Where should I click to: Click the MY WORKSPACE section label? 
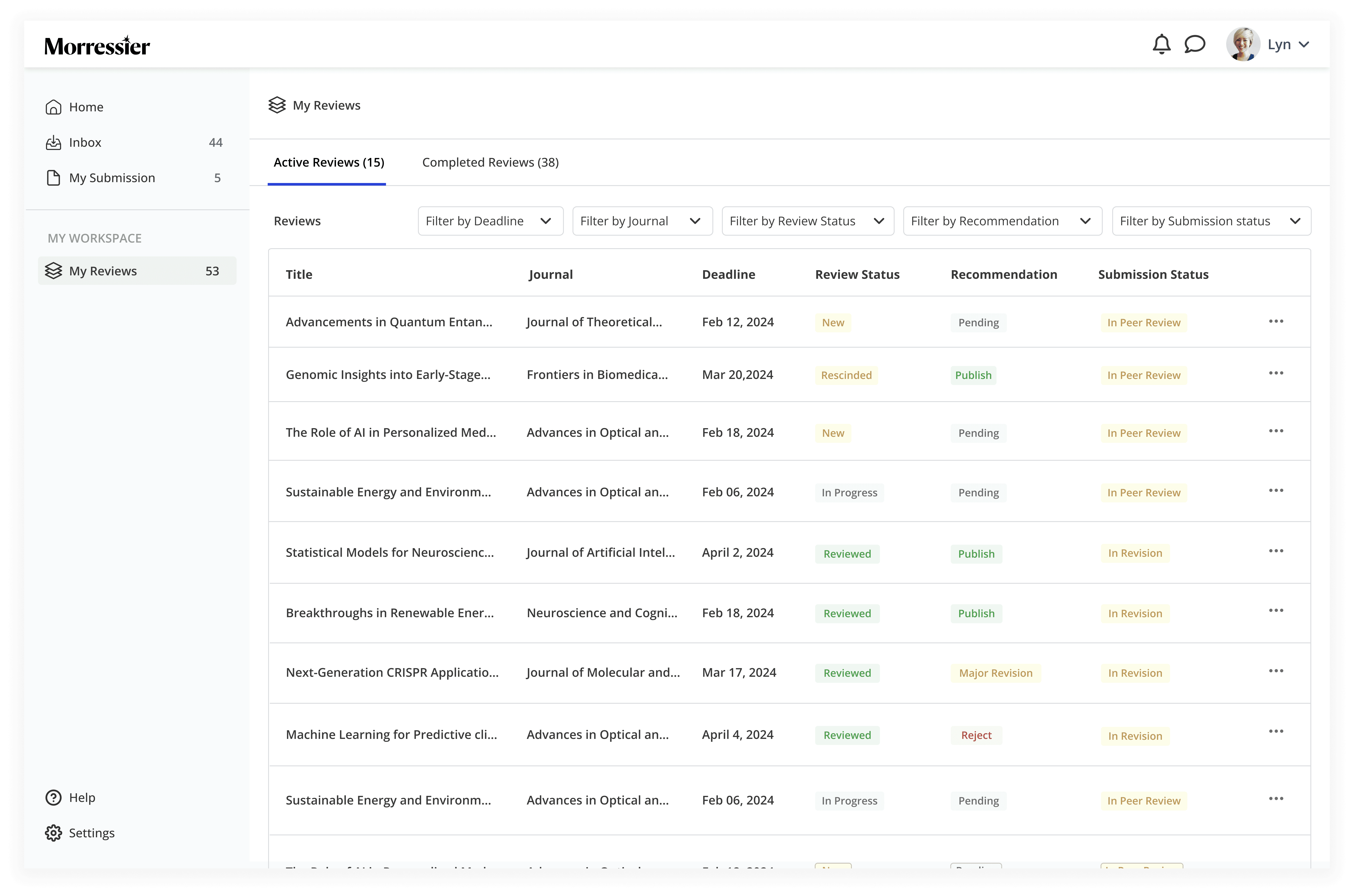coord(95,238)
